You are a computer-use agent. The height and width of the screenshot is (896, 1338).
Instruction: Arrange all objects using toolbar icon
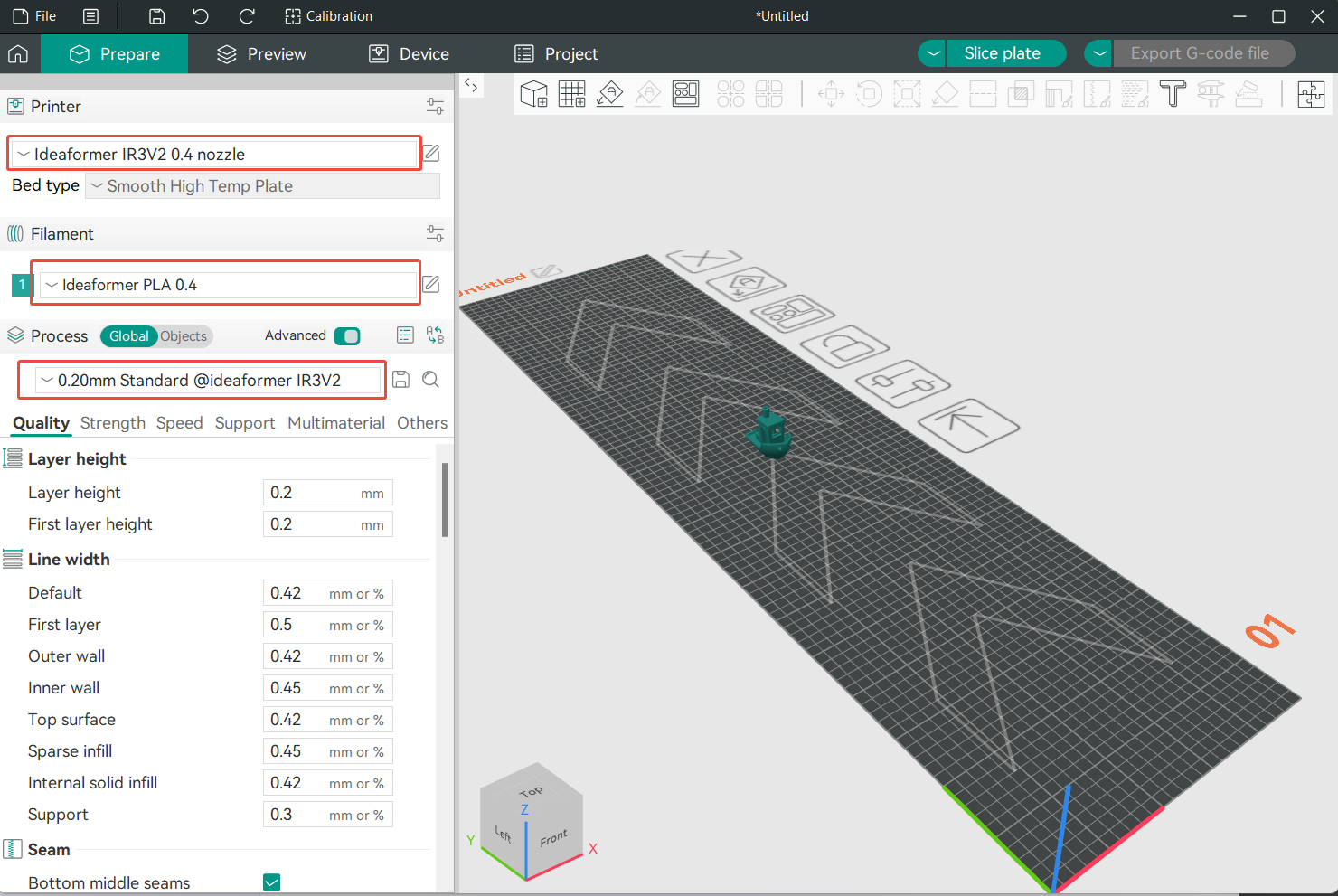tap(686, 93)
